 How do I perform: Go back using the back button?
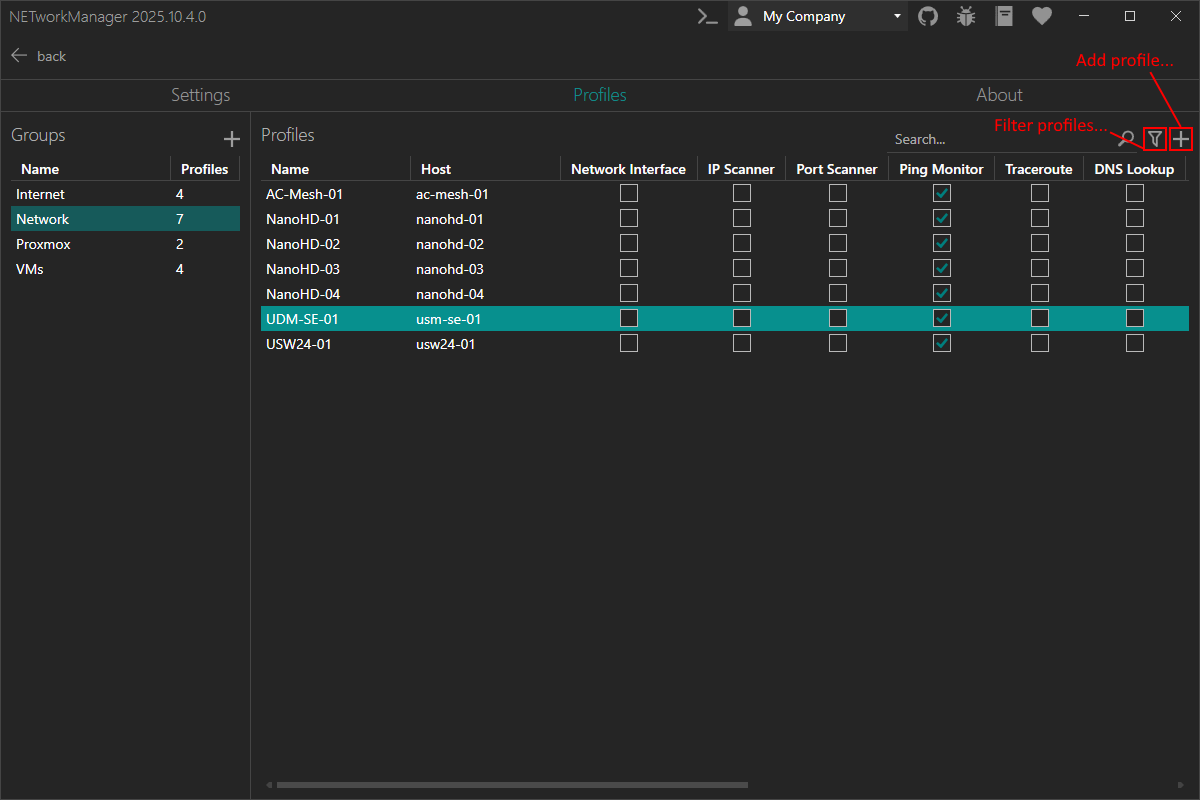click(38, 56)
